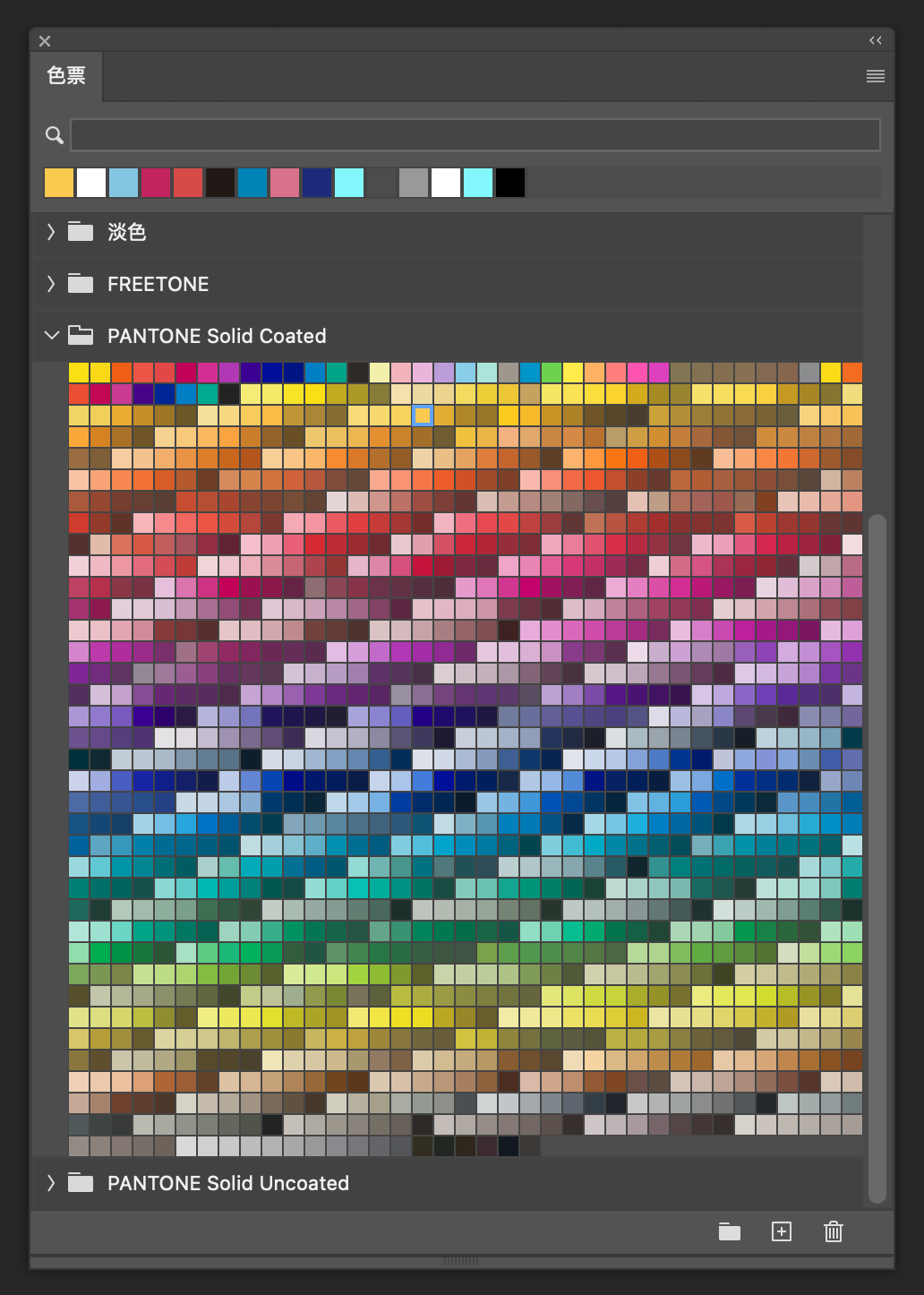Pick the first white recent swatch
The image size is (924, 1295).
point(91,183)
